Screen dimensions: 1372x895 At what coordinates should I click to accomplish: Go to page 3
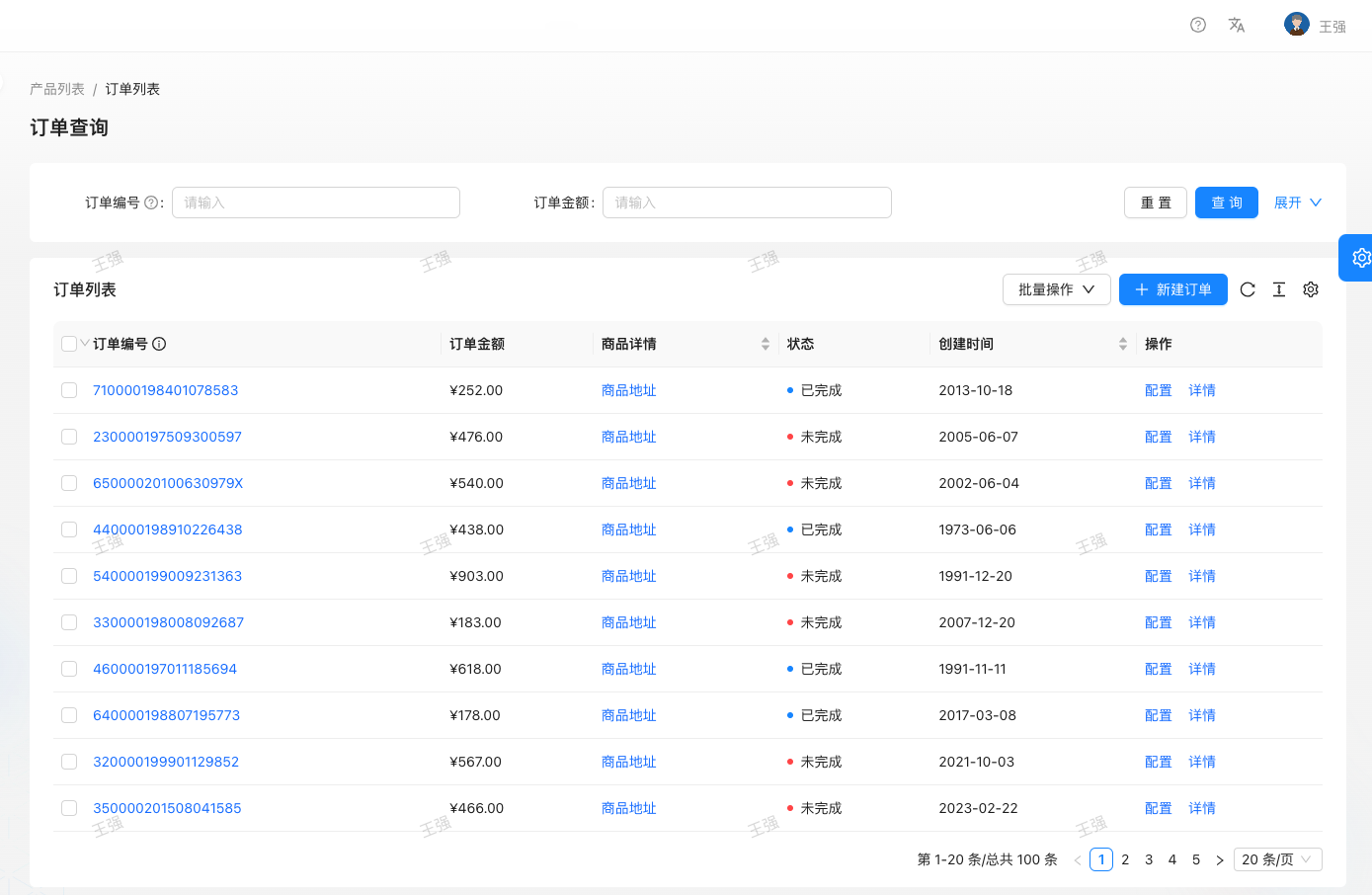[x=1149, y=859]
